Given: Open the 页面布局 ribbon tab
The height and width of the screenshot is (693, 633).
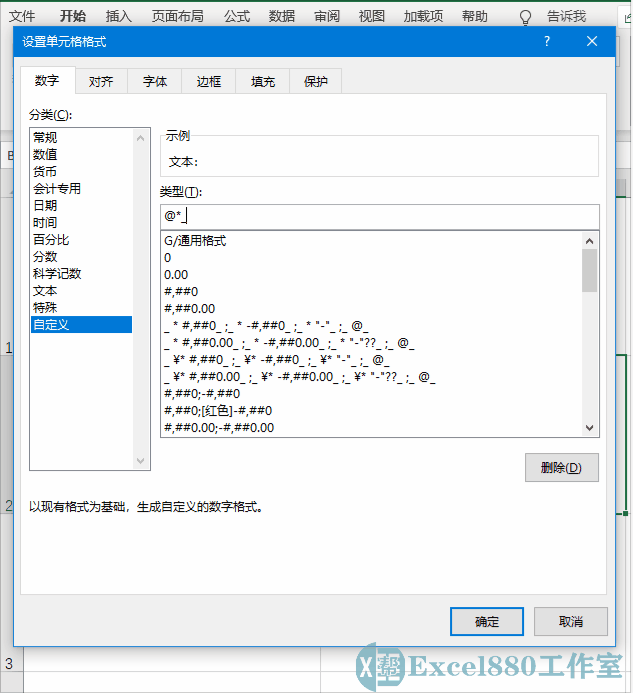Looking at the screenshot, I should pyautogui.click(x=177, y=16).
